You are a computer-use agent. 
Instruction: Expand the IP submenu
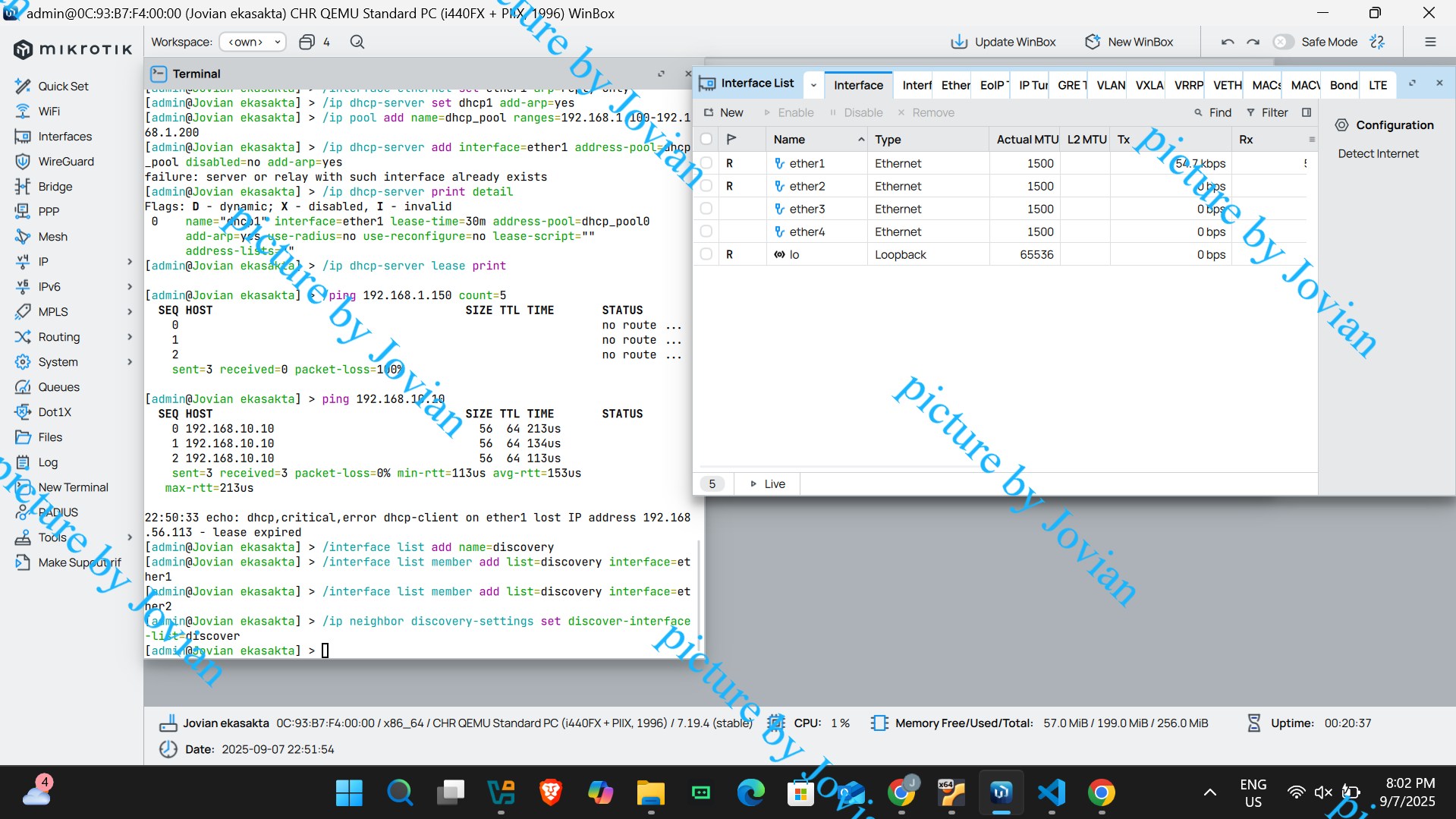(130, 262)
